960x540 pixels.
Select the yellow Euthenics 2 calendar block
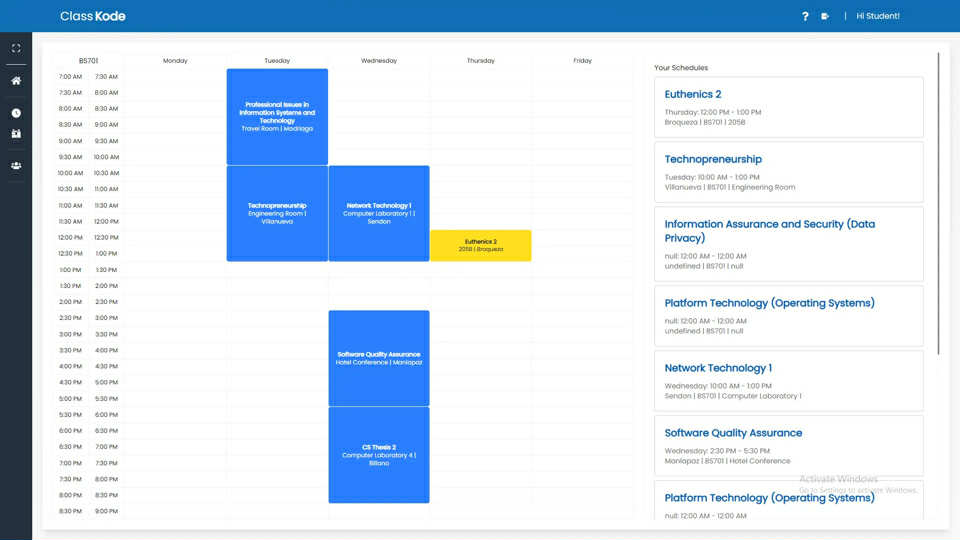tap(480, 245)
